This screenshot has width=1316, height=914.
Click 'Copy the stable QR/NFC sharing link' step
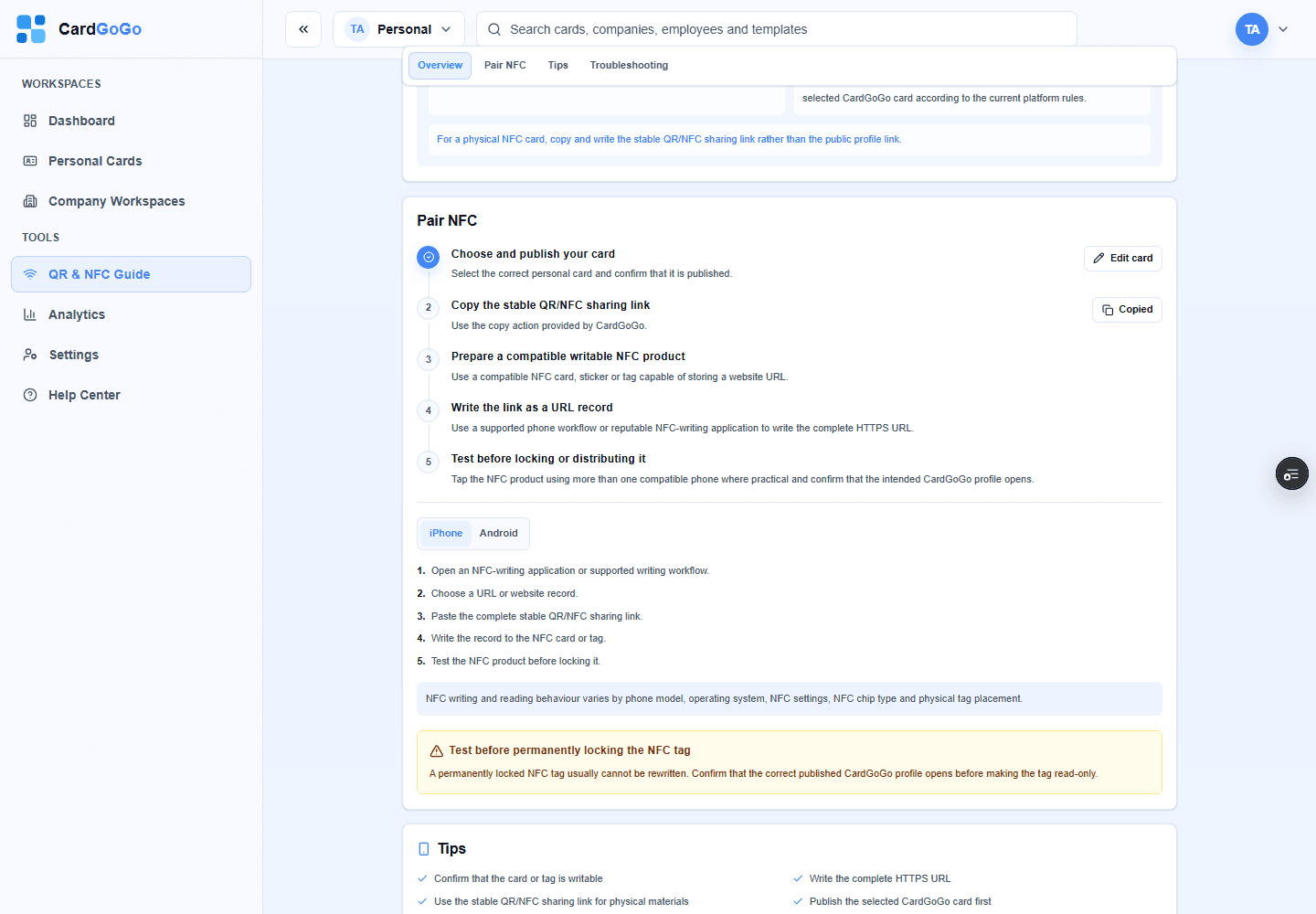(x=551, y=305)
